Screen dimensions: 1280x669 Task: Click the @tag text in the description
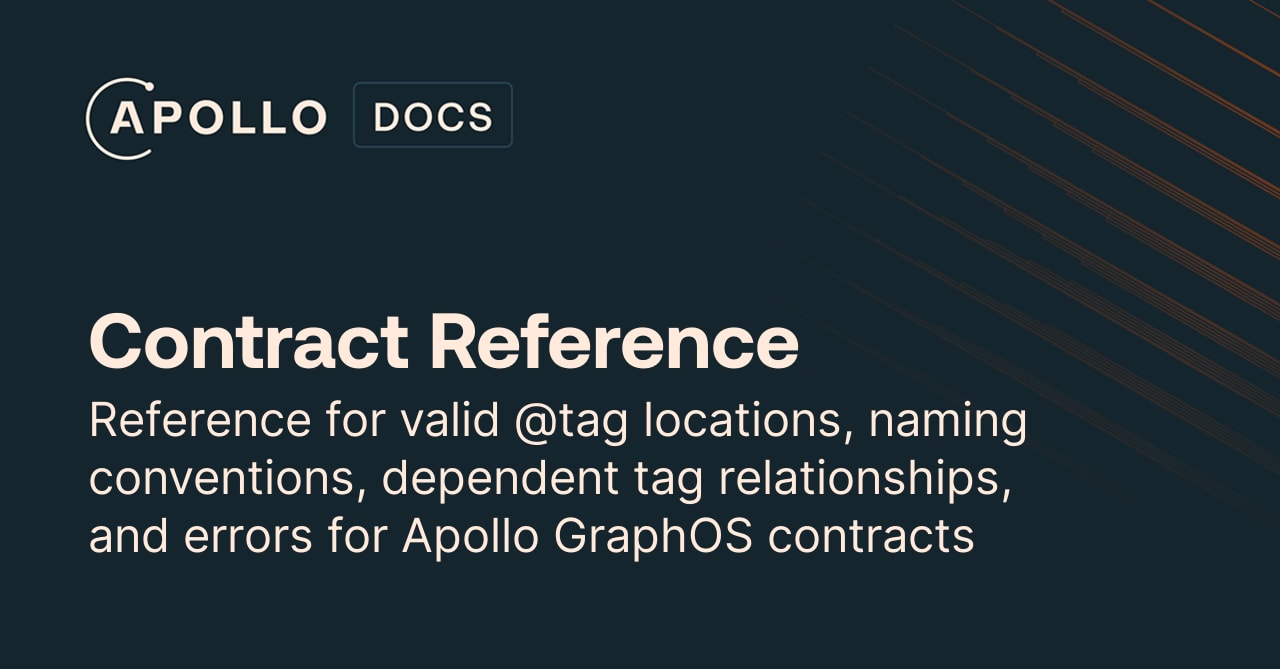[572, 422]
